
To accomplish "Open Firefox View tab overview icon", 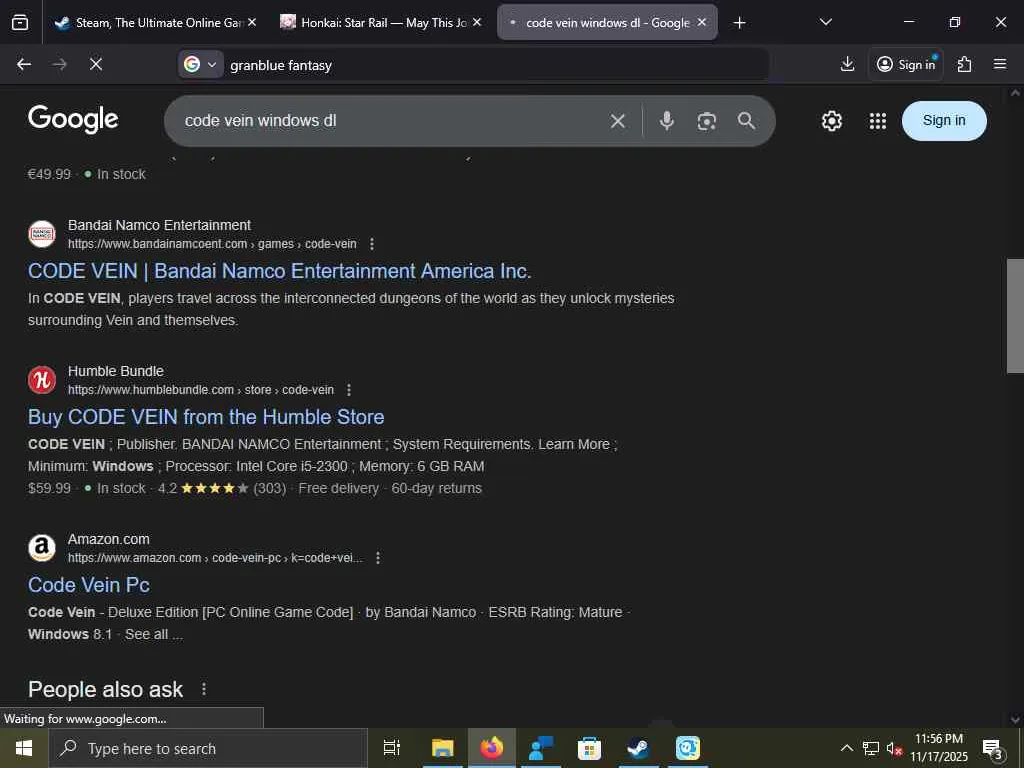I will pyautogui.click(x=20, y=22).
